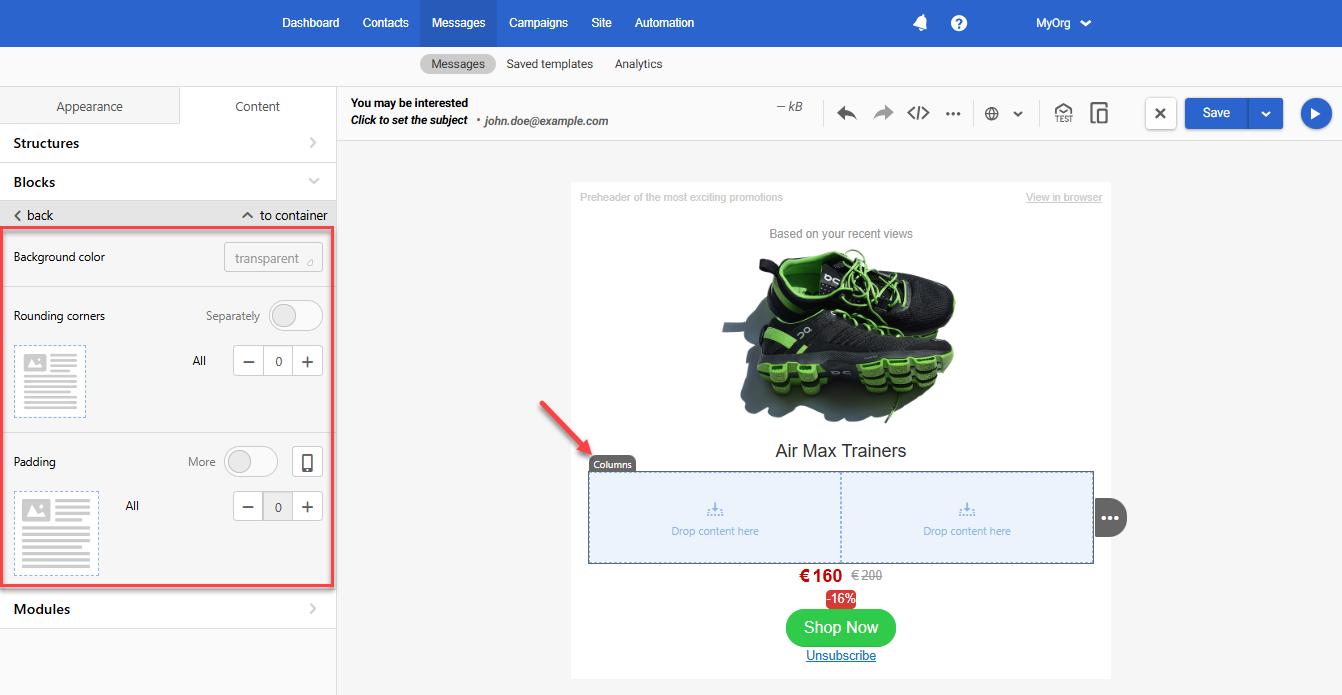The height and width of the screenshot is (695, 1342).
Task: Open the Analytics sub-tab
Action: click(x=638, y=64)
